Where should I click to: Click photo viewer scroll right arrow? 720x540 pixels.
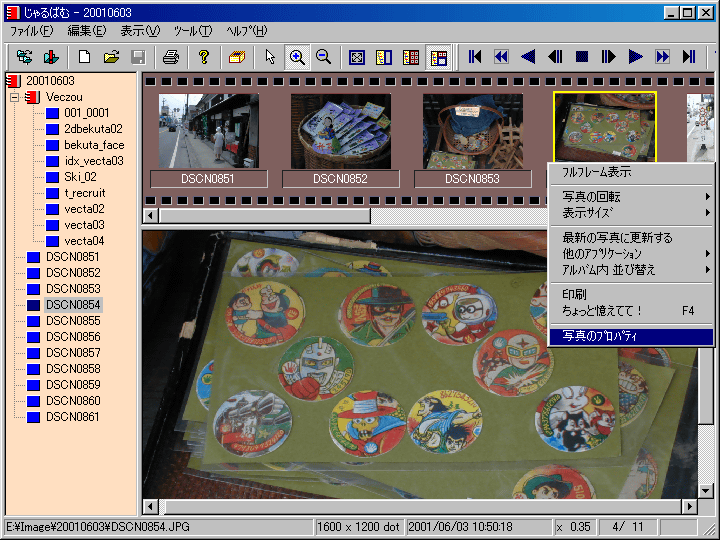pos(689,506)
